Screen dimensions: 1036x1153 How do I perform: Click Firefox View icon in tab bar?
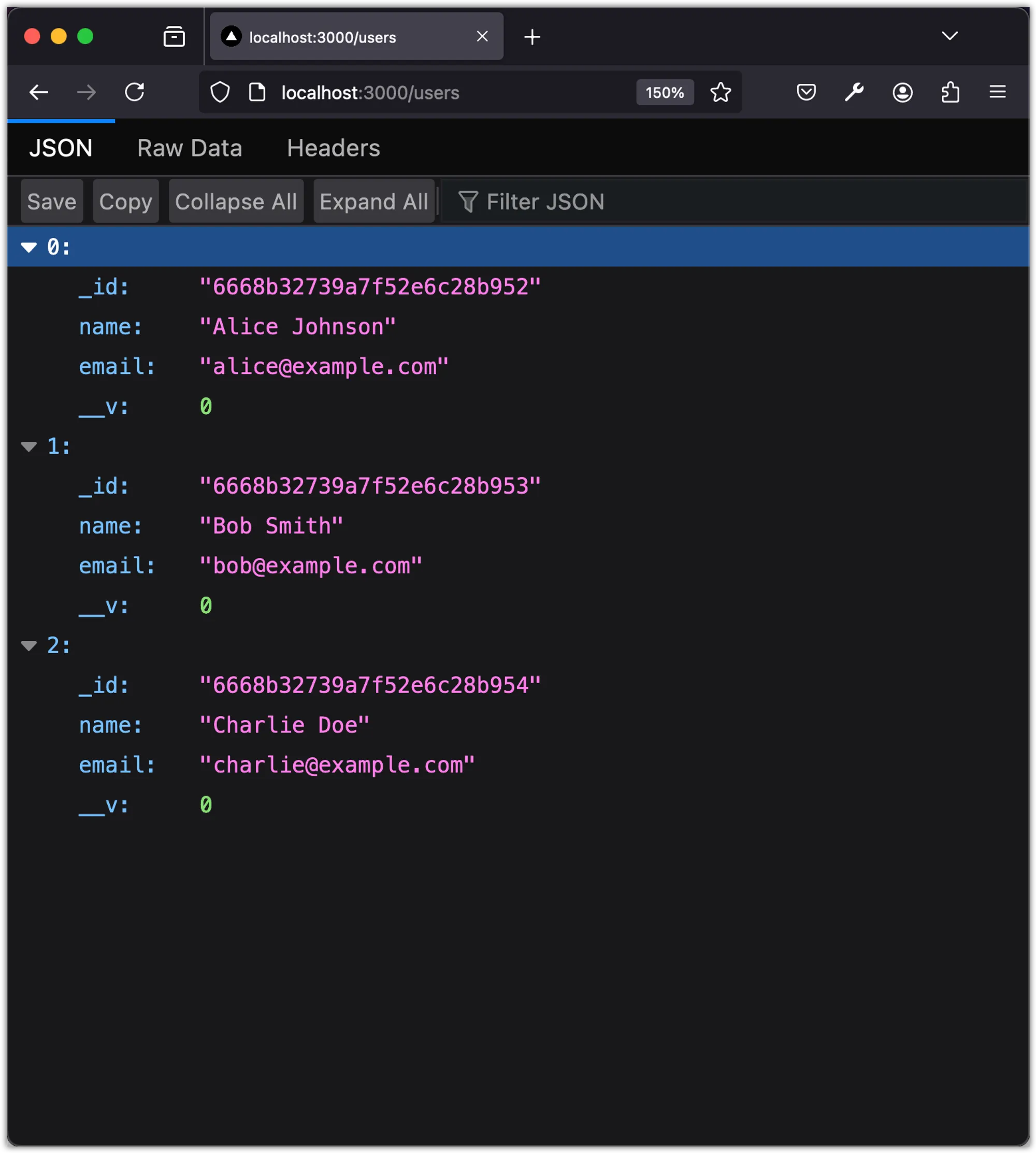(174, 37)
